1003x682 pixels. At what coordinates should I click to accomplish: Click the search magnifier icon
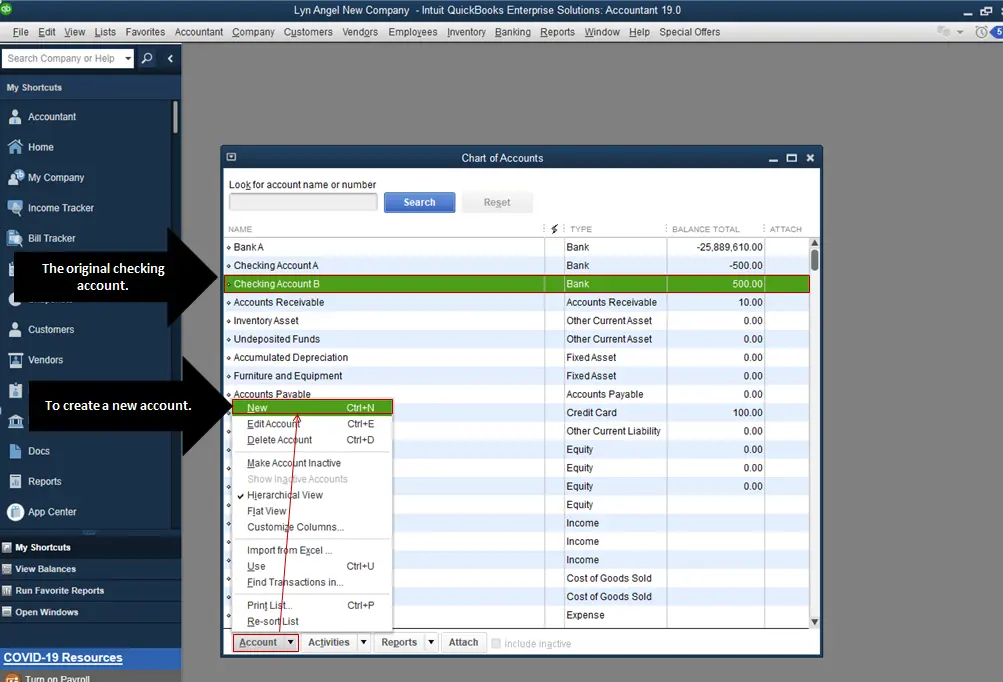[x=147, y=58]
